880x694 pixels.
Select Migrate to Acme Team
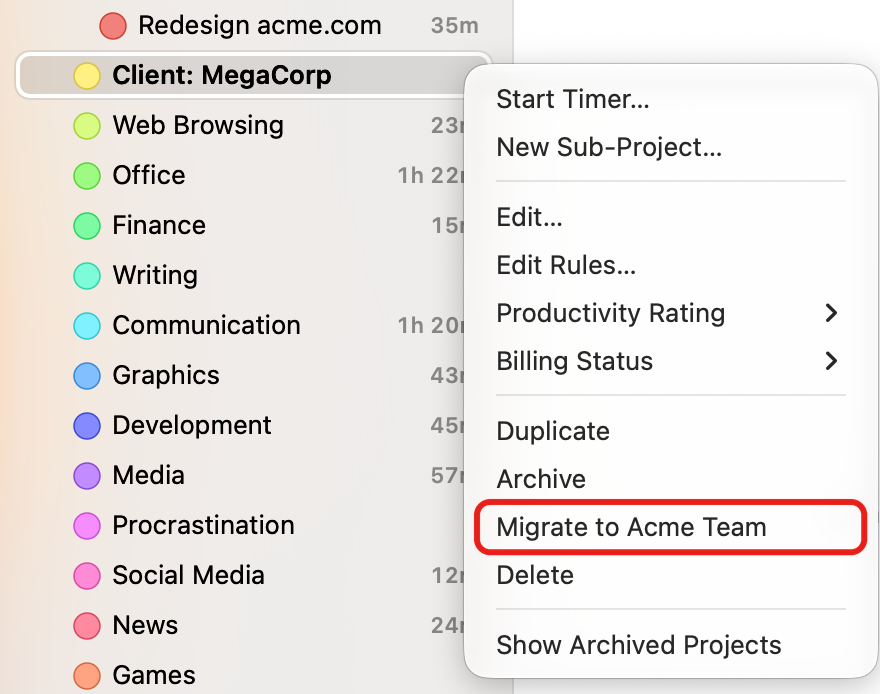tap(671, 527)
